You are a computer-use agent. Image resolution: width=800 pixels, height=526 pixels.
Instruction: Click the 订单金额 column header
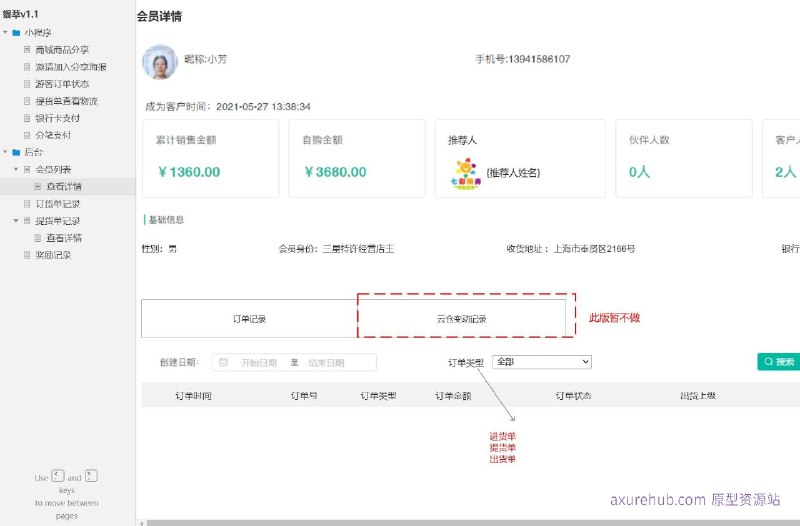(453, 395)
